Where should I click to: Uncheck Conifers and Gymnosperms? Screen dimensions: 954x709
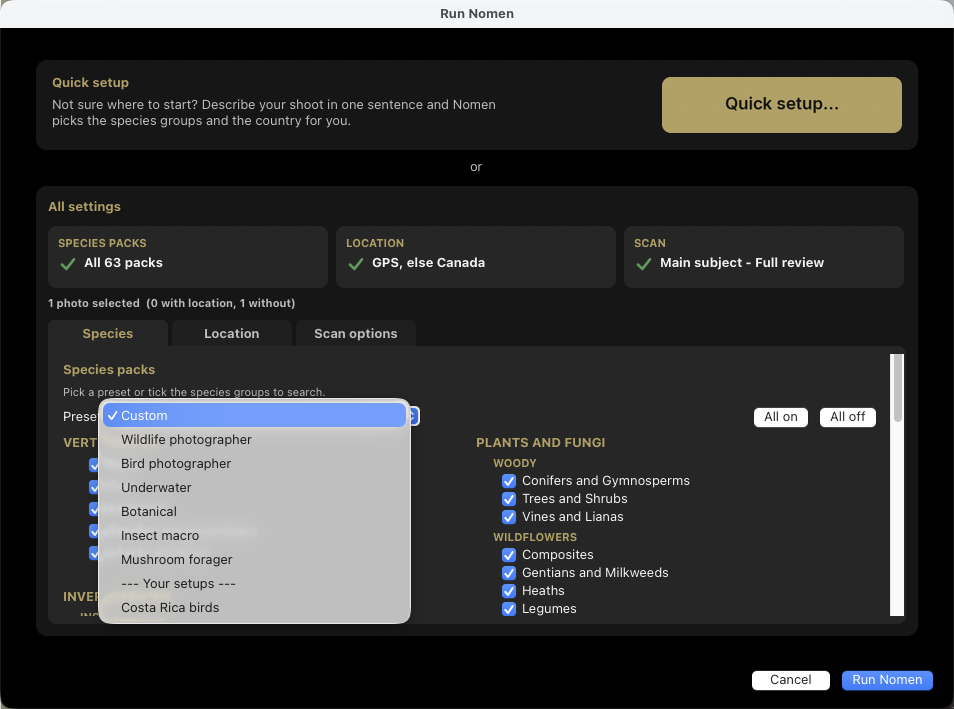[x=509, y=481]
